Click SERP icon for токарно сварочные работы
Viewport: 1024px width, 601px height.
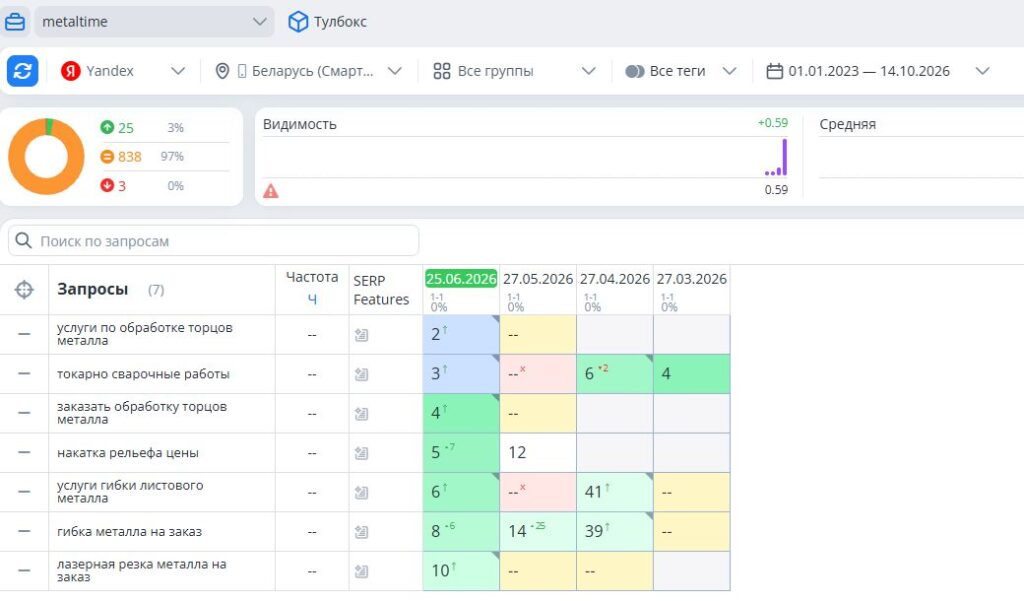tap(361, 374)
